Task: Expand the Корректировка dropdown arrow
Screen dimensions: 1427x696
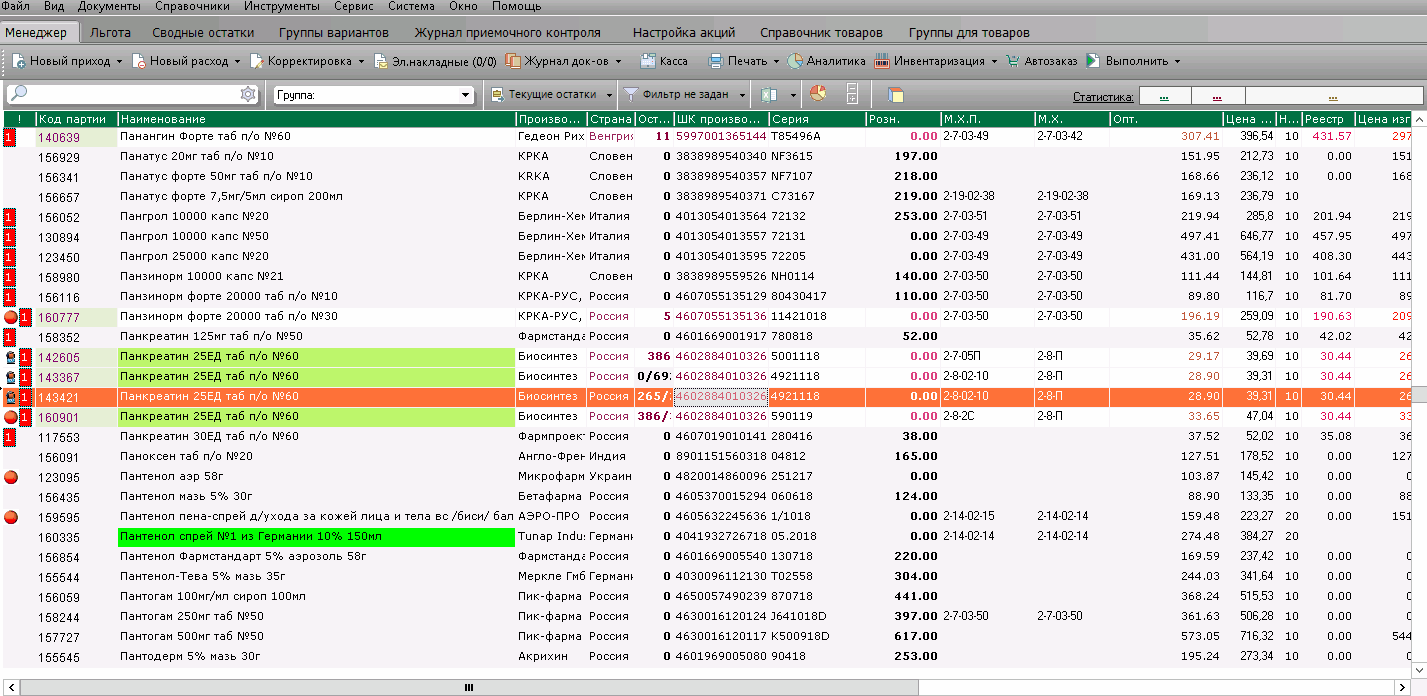Action: 360,62
